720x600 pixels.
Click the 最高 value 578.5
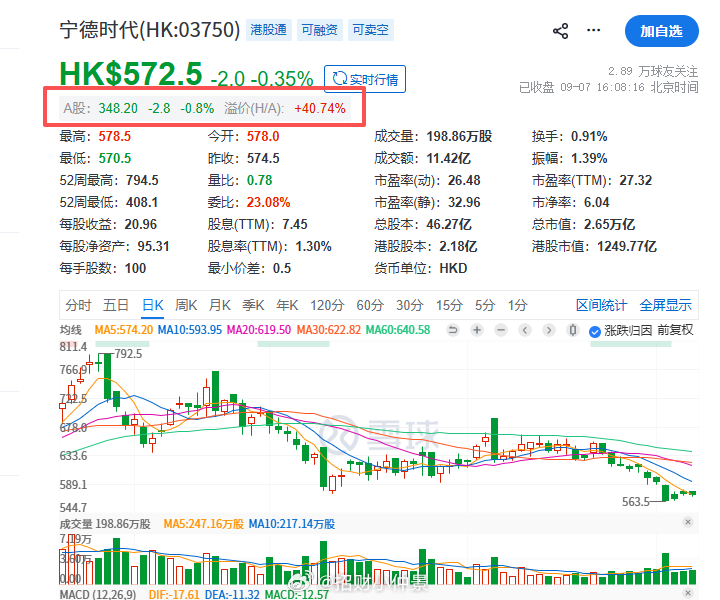pyautogui.click(x=115, y=136)
